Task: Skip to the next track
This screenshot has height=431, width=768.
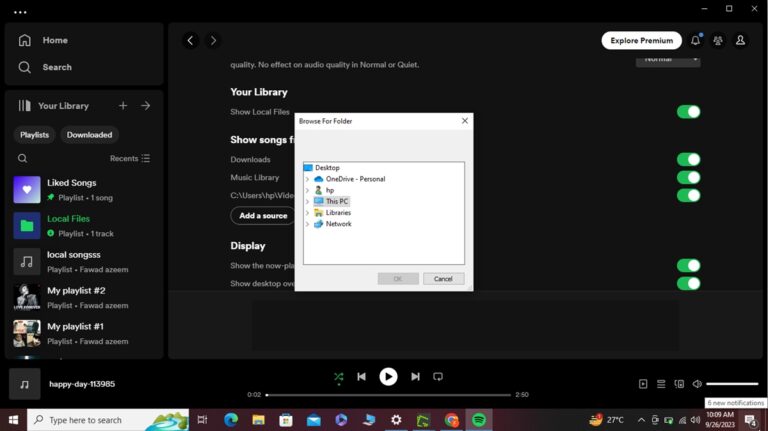Action: pyautogui.click(x=415, y=377)
